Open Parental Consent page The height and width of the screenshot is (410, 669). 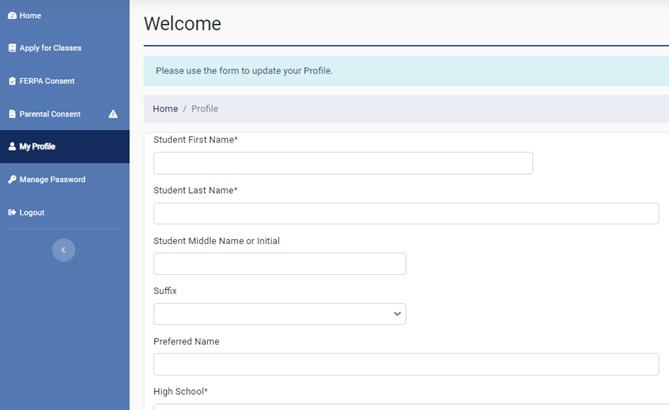pyautogui.click(x=64, y=114)
